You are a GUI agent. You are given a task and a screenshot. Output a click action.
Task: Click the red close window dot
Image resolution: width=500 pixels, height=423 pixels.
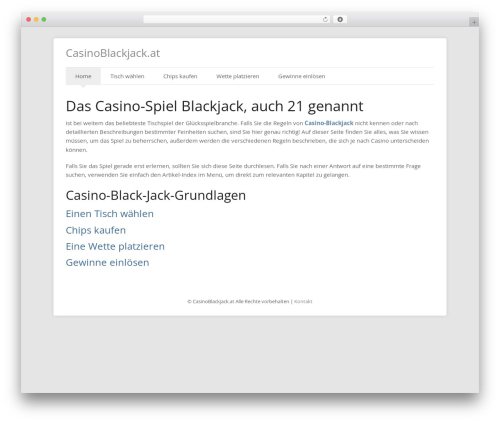(x=29, y=20)
